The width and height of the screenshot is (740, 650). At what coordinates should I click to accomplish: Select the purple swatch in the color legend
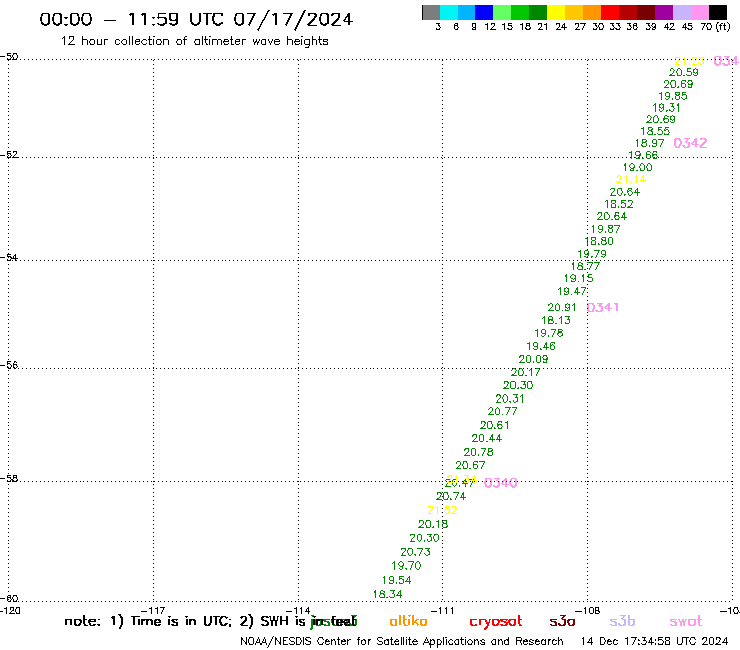[x=664, y=12]
